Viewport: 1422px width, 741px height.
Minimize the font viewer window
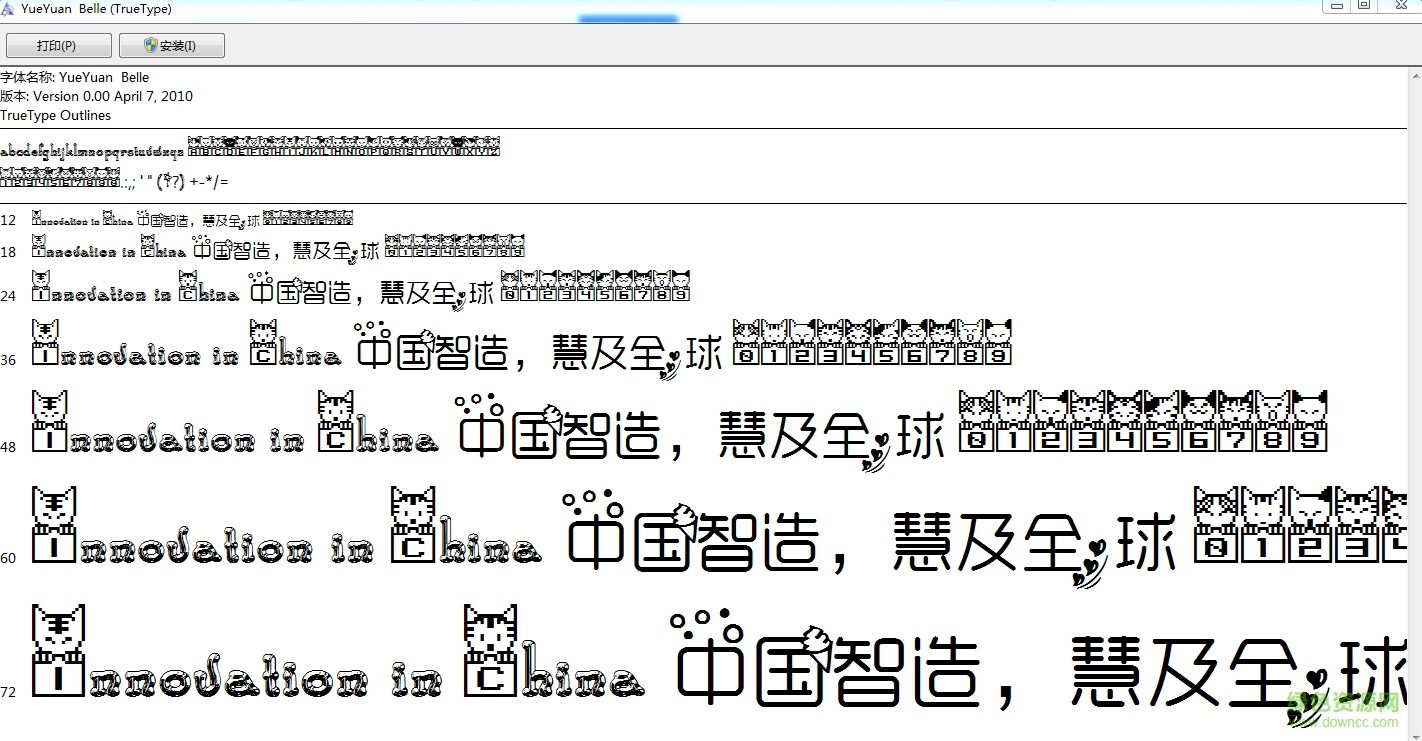(1337, 5)
